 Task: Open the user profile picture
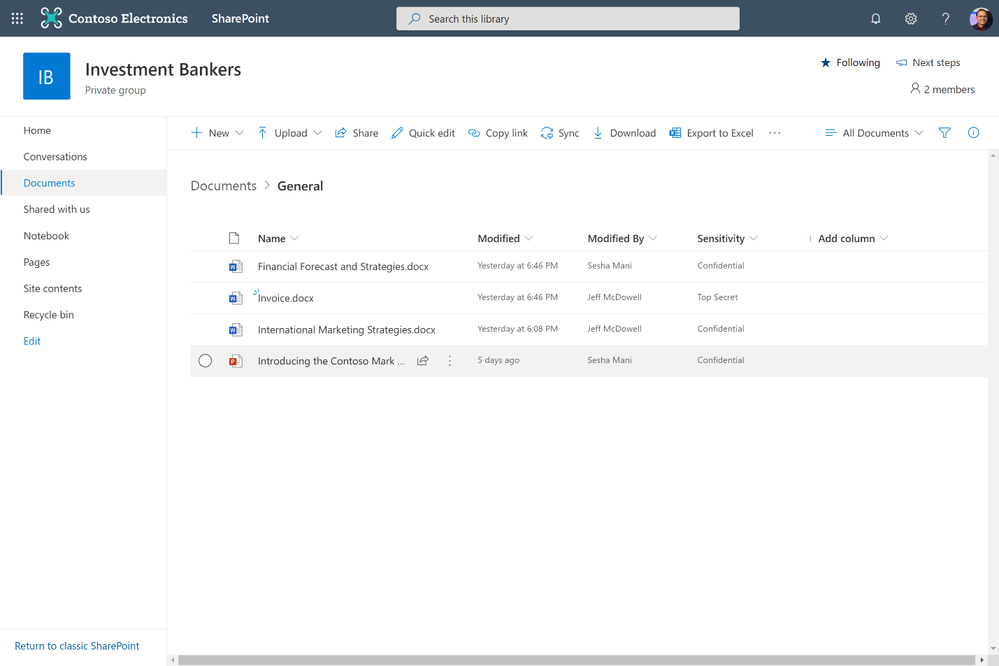981,18
